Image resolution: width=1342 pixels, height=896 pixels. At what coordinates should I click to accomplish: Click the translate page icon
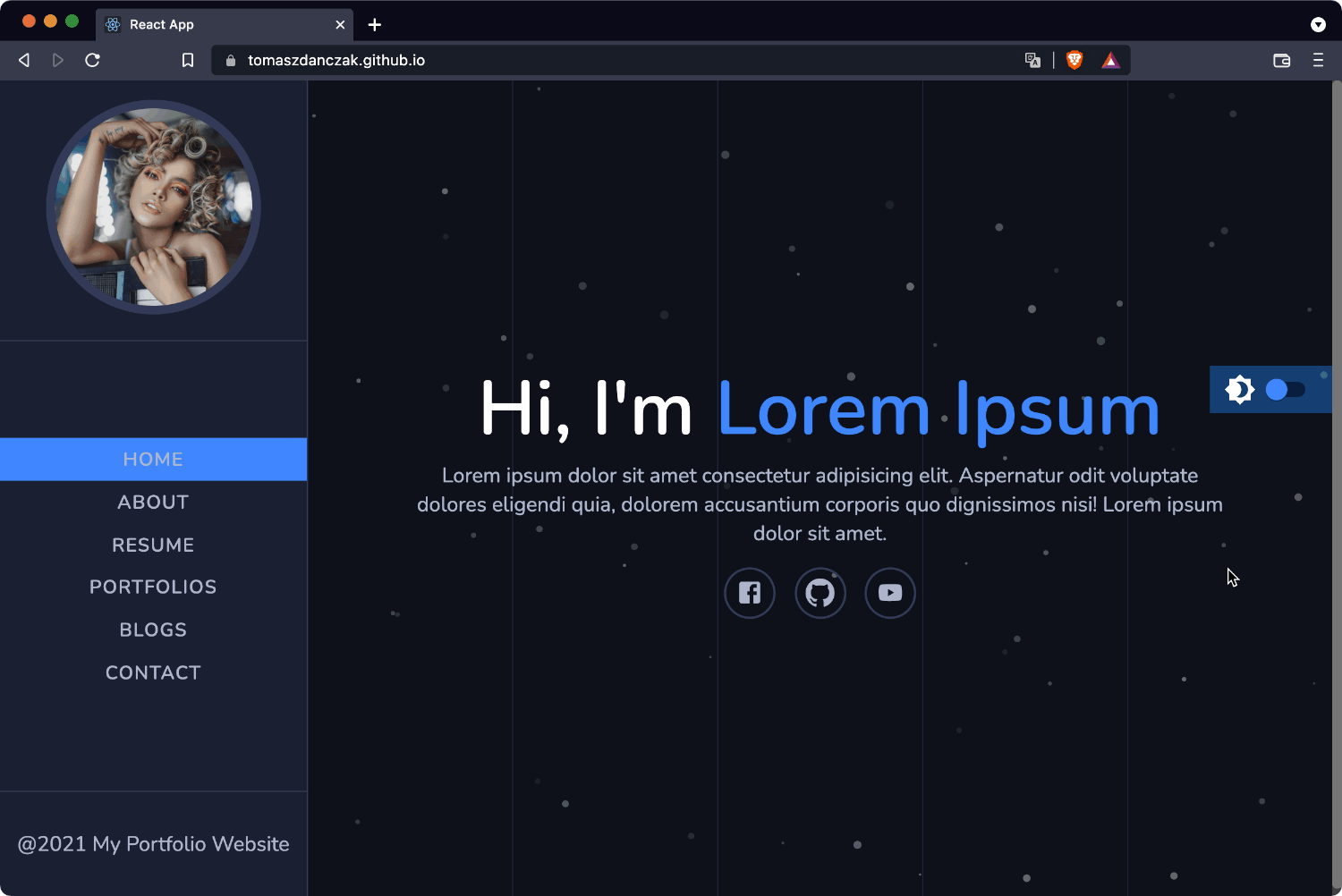tap(1032, 59)
